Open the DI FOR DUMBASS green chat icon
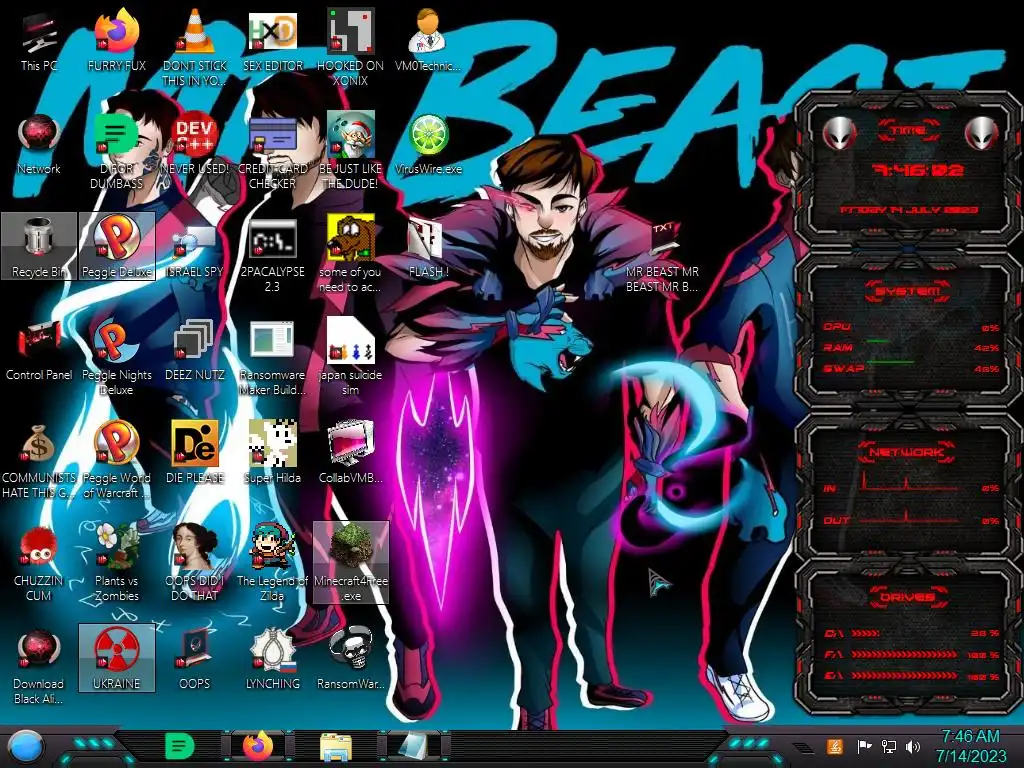The width and height of the screenshot is (1024, 768). coord(117,152)
